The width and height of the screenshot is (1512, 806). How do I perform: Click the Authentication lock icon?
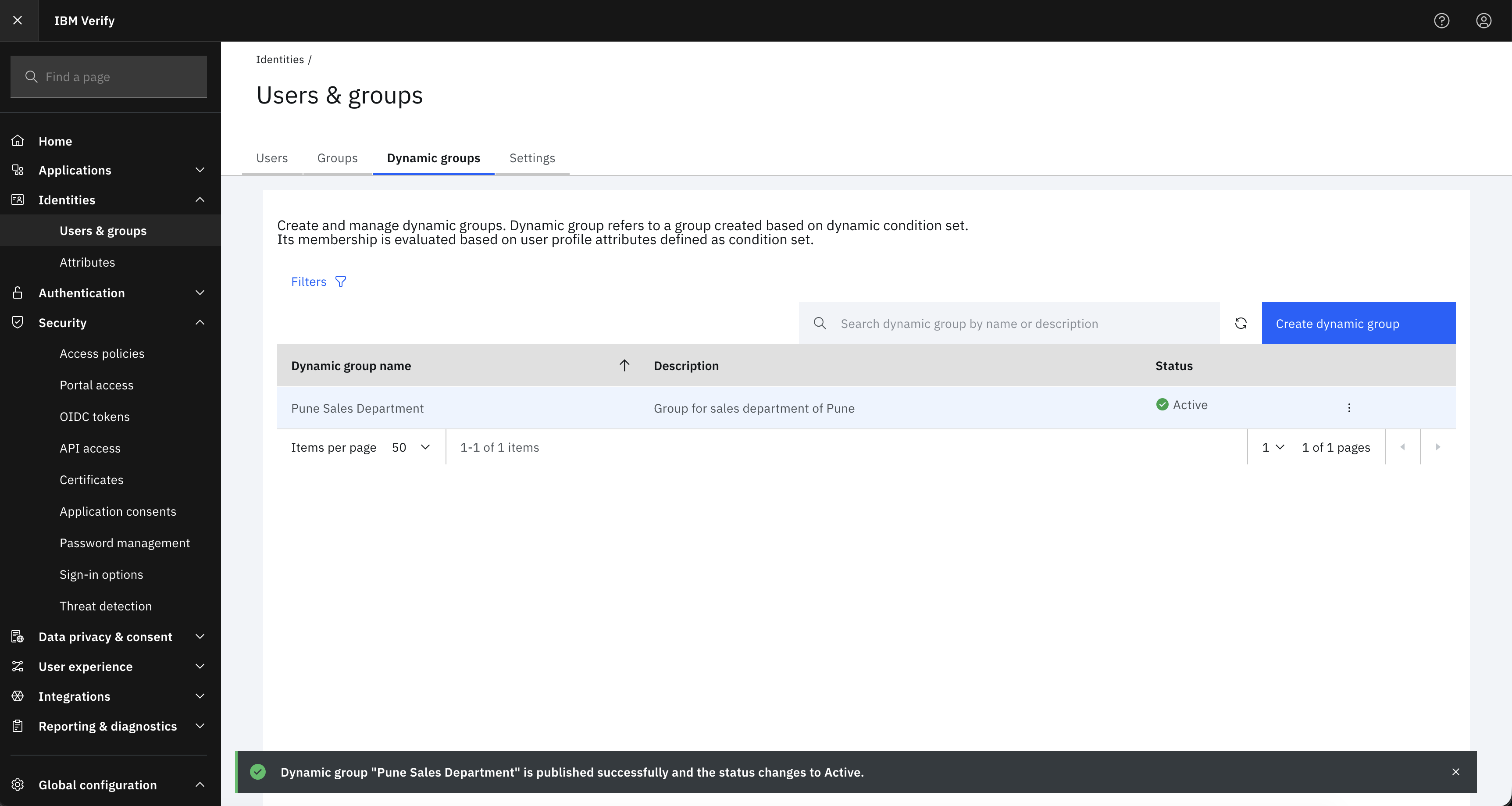[x=18, y=292]
